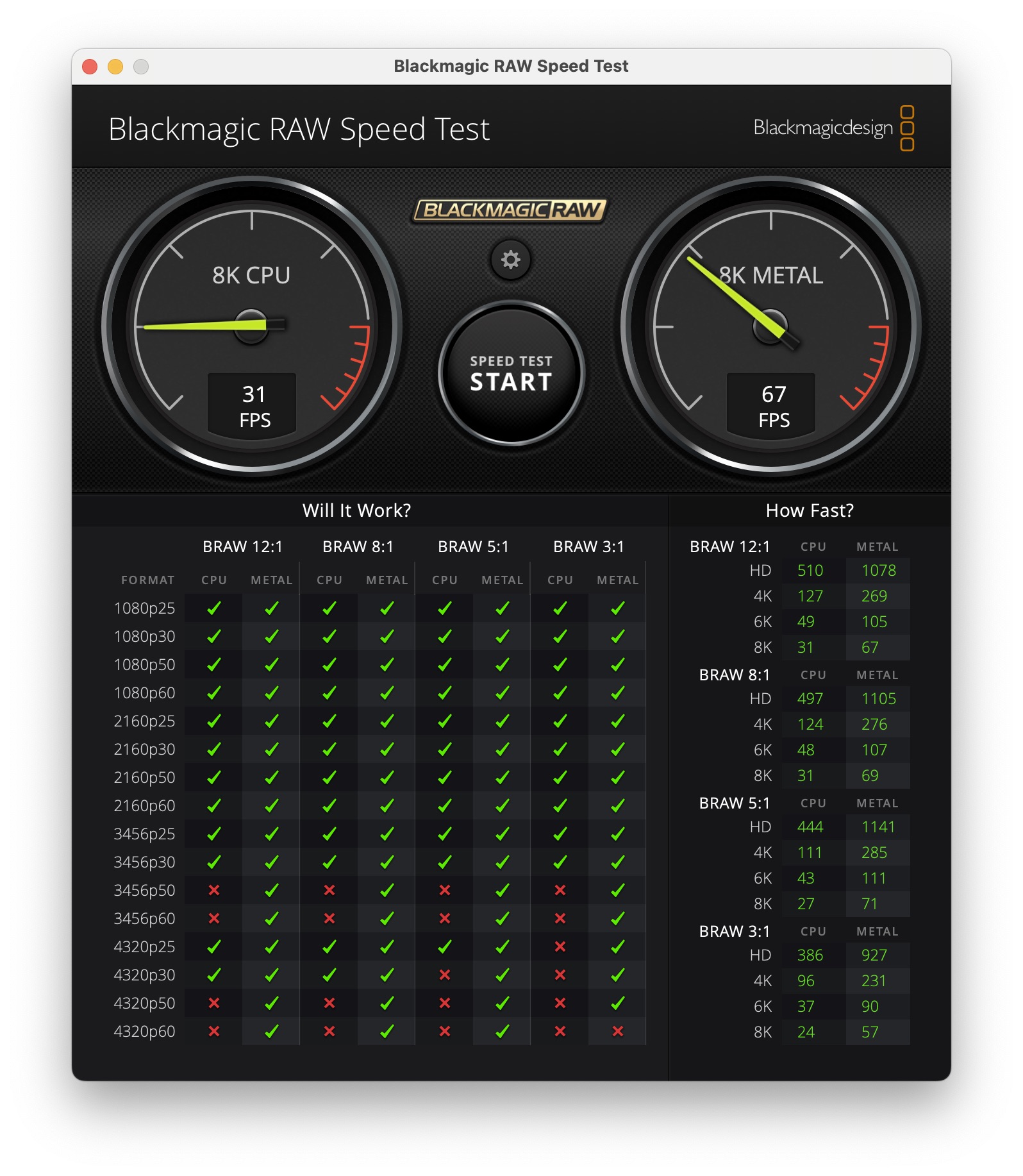Image resolution: width=1023 pixels, height=1176 pixels.
Task: Click value 57 for BRAW 3:1 8K Metal
Action: click(x=870, y=1032)
